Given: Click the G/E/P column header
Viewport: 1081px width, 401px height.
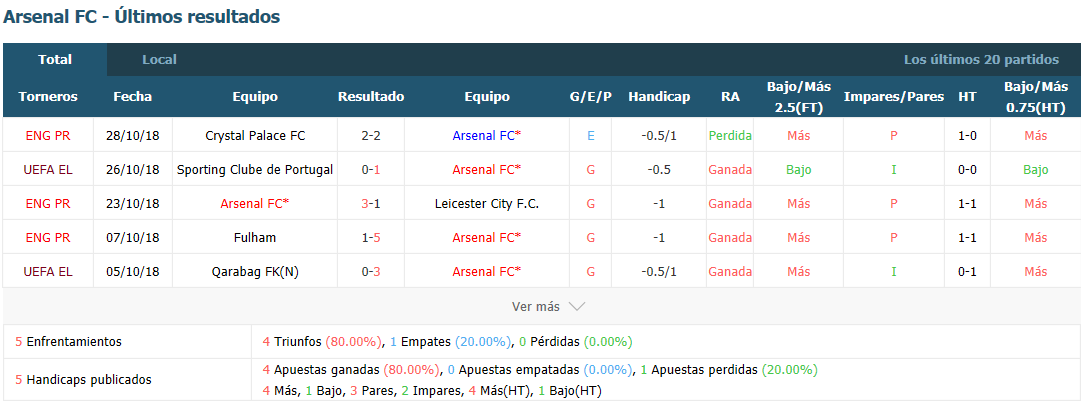Looking at the screenshot, I should click(590, 97).
